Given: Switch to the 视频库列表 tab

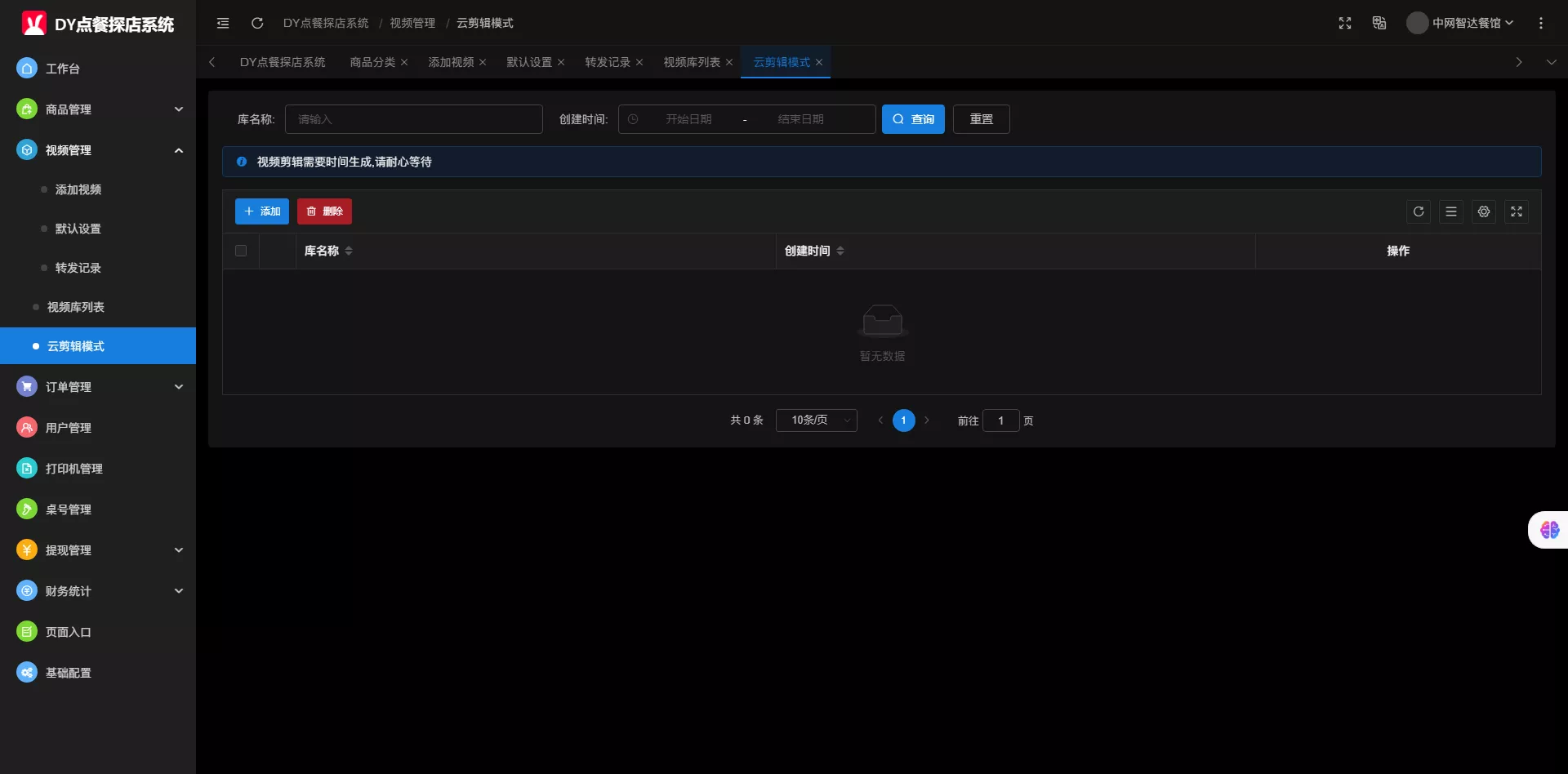Looking at the screenshot, I should tap(691, 62).
